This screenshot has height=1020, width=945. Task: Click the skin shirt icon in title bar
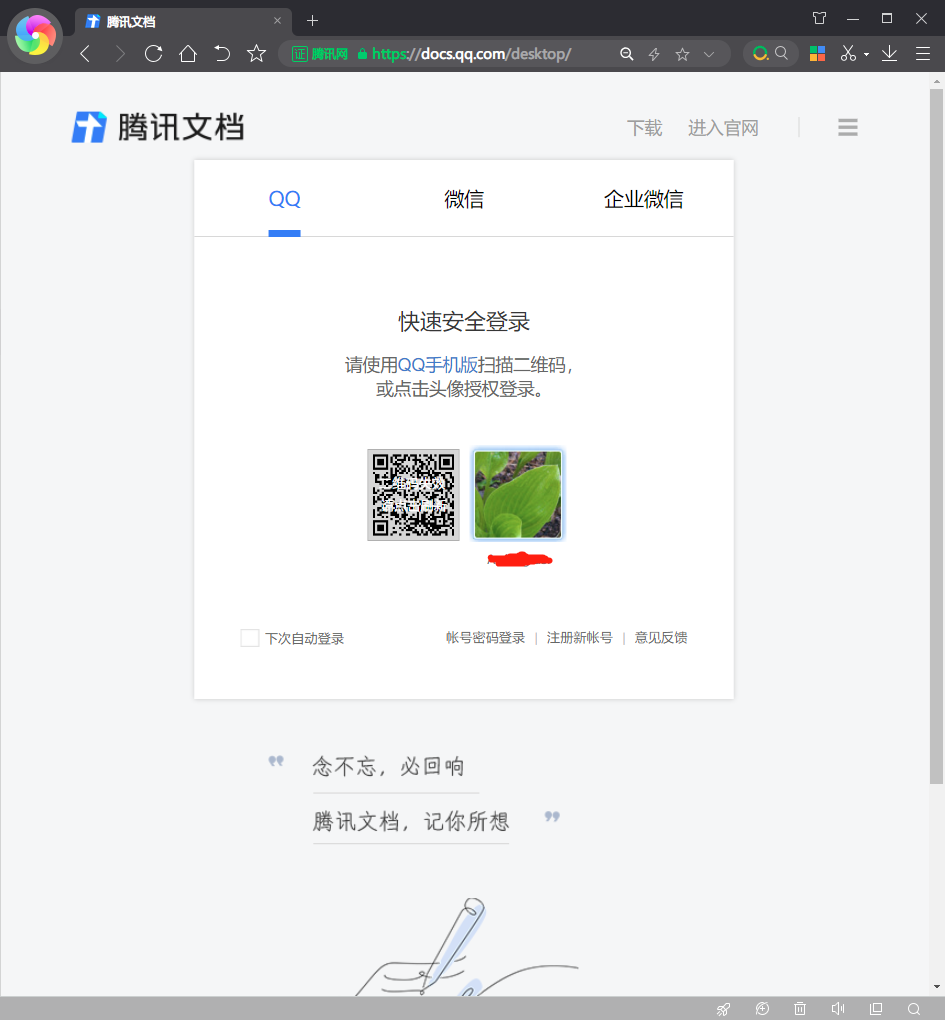pyautogui.click(x=819, y=18)
